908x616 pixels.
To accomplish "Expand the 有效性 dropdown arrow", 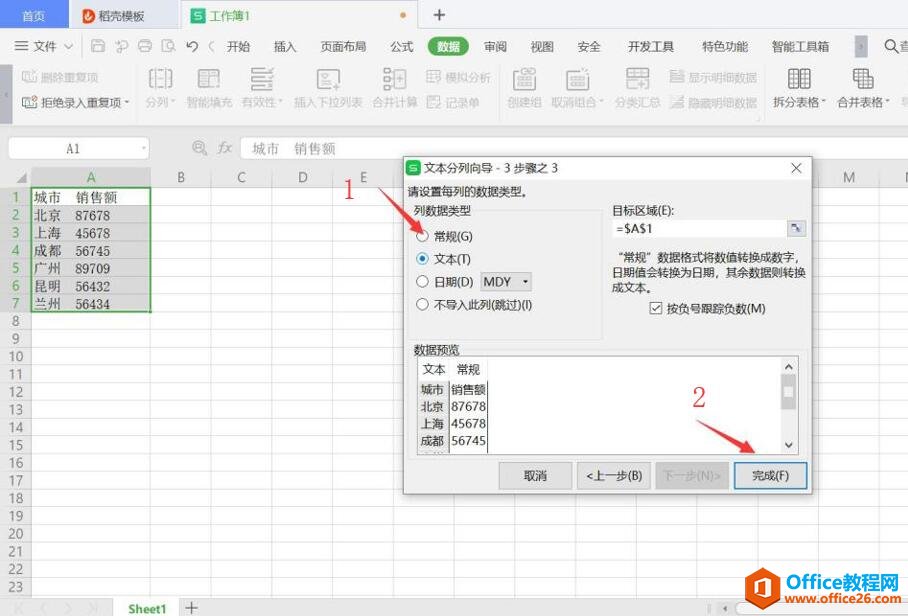I will pyautogui.click(x=280, y=102).
